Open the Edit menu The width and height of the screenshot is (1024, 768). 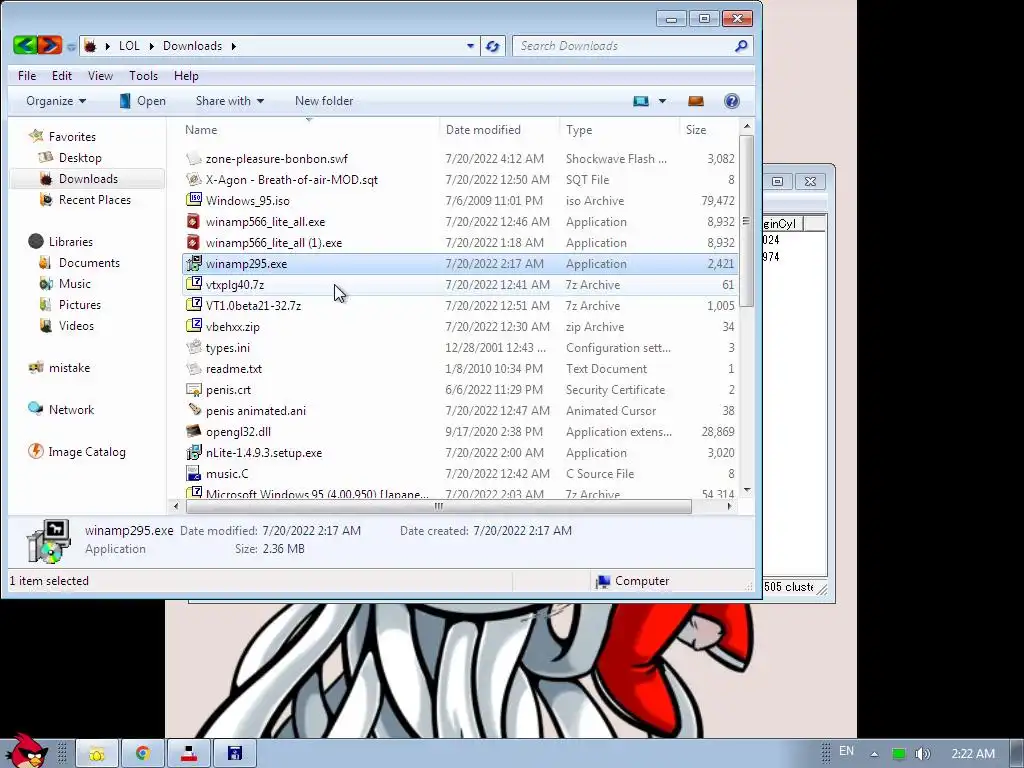[62, 76]
